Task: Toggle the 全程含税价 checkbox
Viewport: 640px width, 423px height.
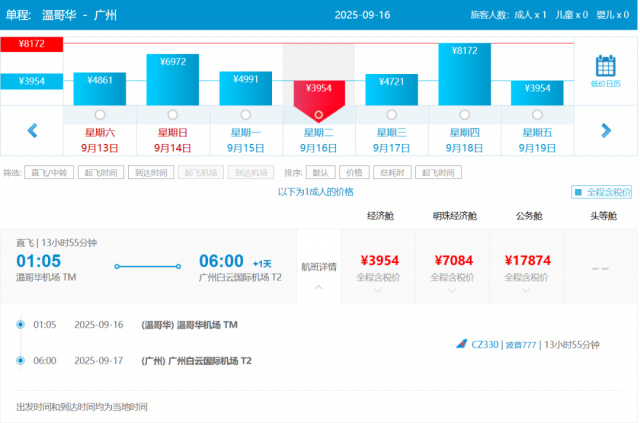Action: (578, 192)
